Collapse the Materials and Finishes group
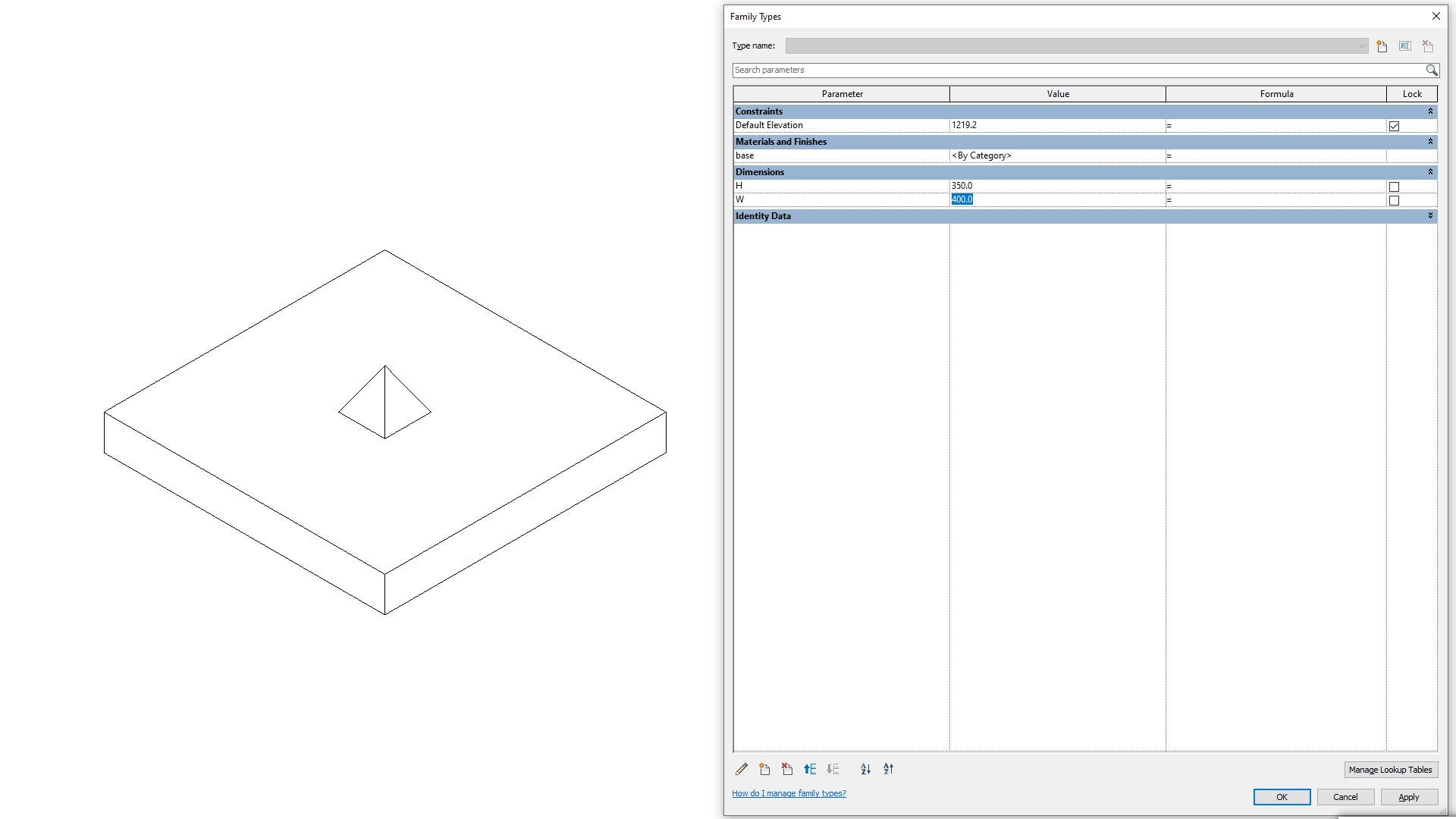 point(1430,142)
